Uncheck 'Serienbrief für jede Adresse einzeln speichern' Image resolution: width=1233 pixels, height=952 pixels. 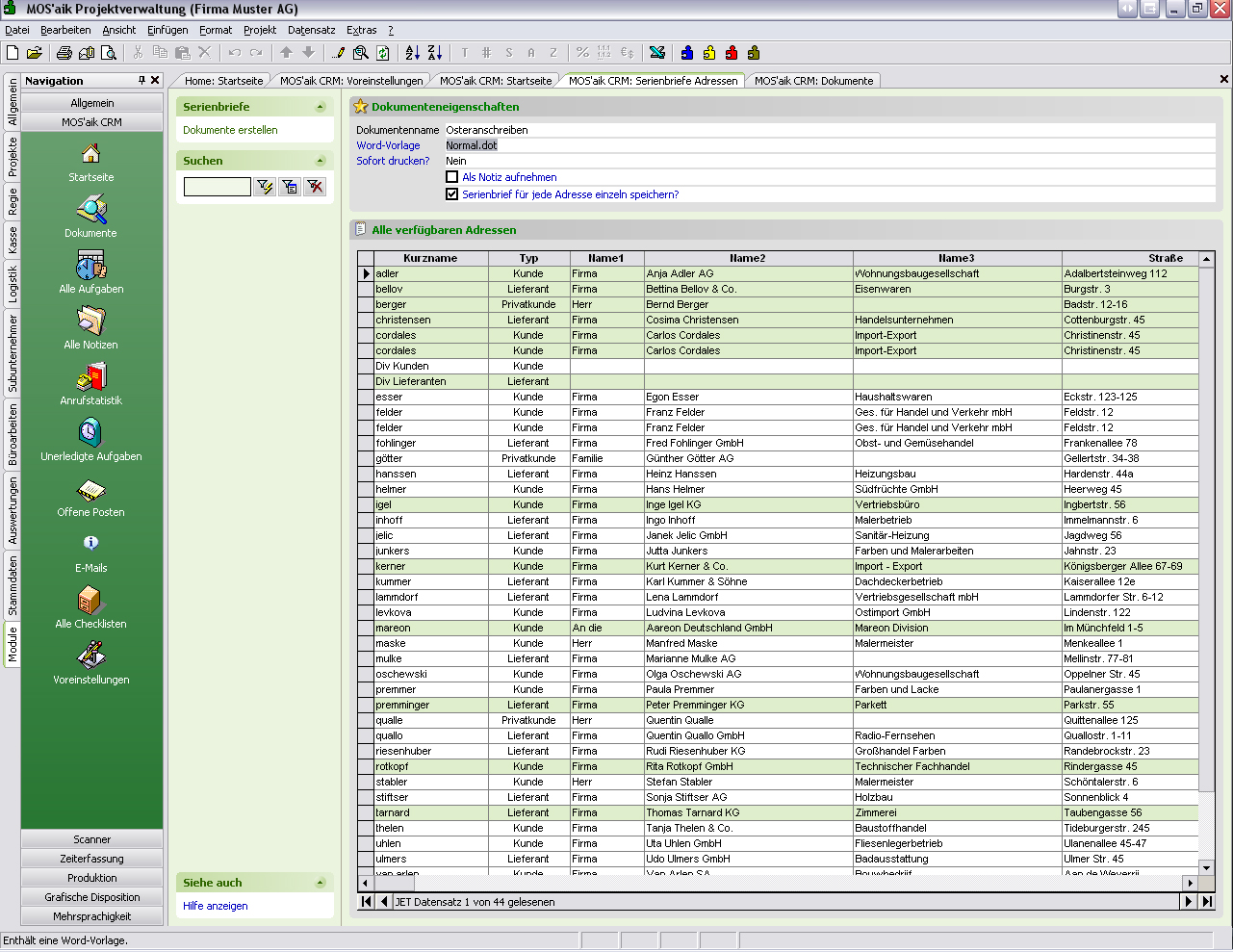(x=452, y=194)
